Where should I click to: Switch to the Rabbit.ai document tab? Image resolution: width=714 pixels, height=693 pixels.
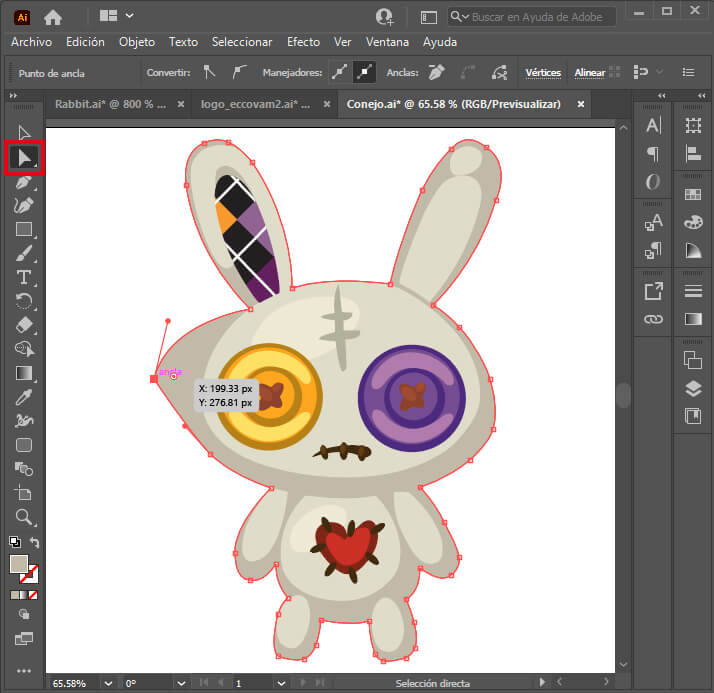click(x=106, y=104)
